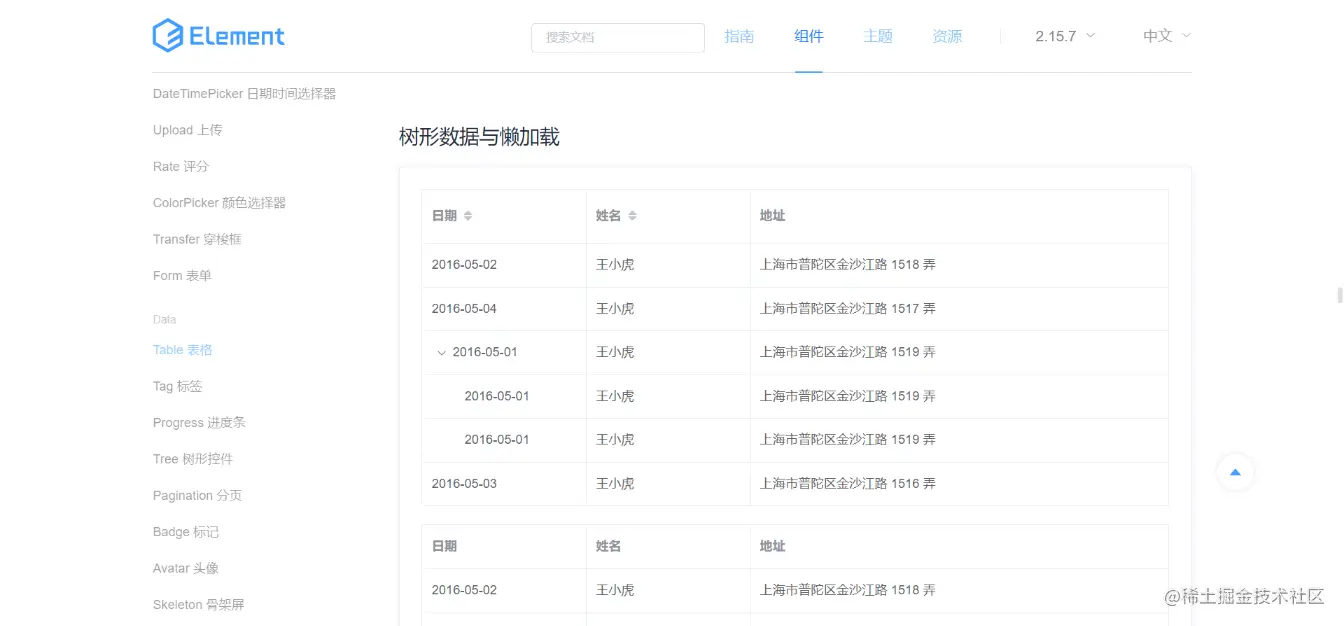Open Transfer 穿梭框 in sidebar
The width and height of the screenshot is (1344, 626).
pos(197,240)
